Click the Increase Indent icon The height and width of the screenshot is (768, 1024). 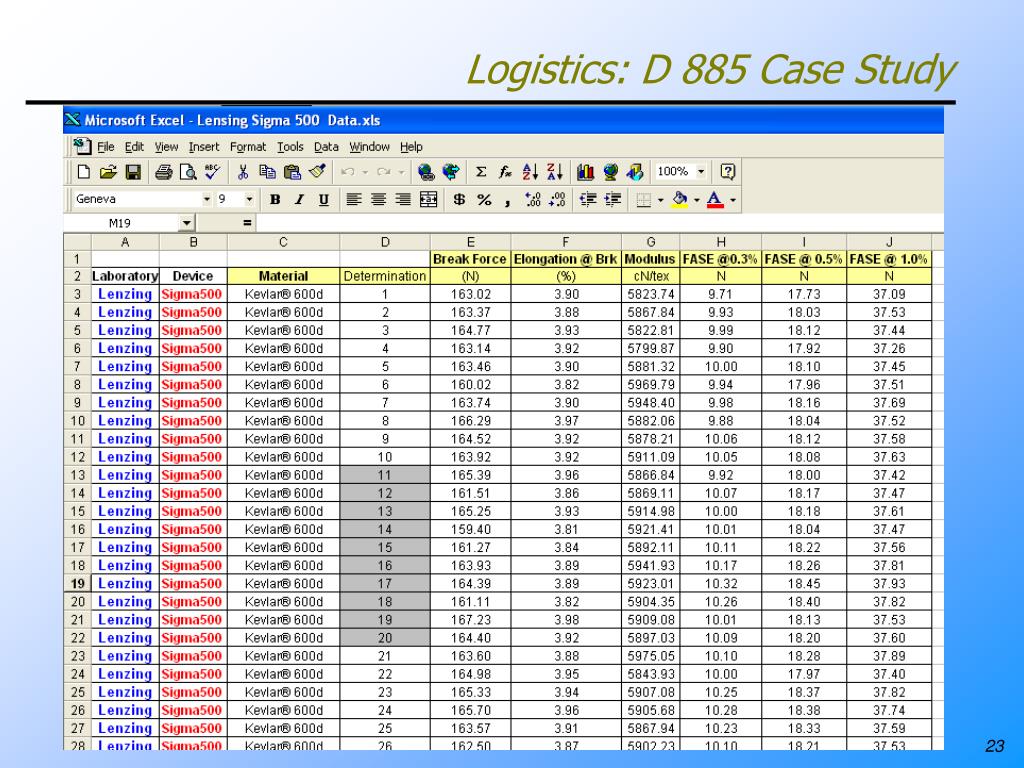613,200
